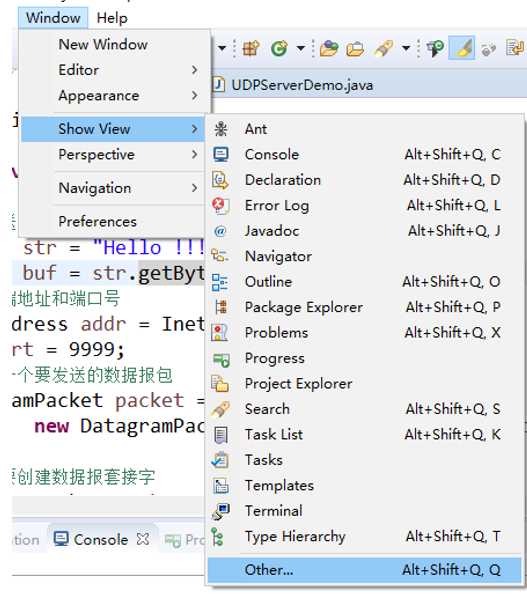
Task: Click the Type Hierarchy entry text
Action: click(x=295, y=537)
